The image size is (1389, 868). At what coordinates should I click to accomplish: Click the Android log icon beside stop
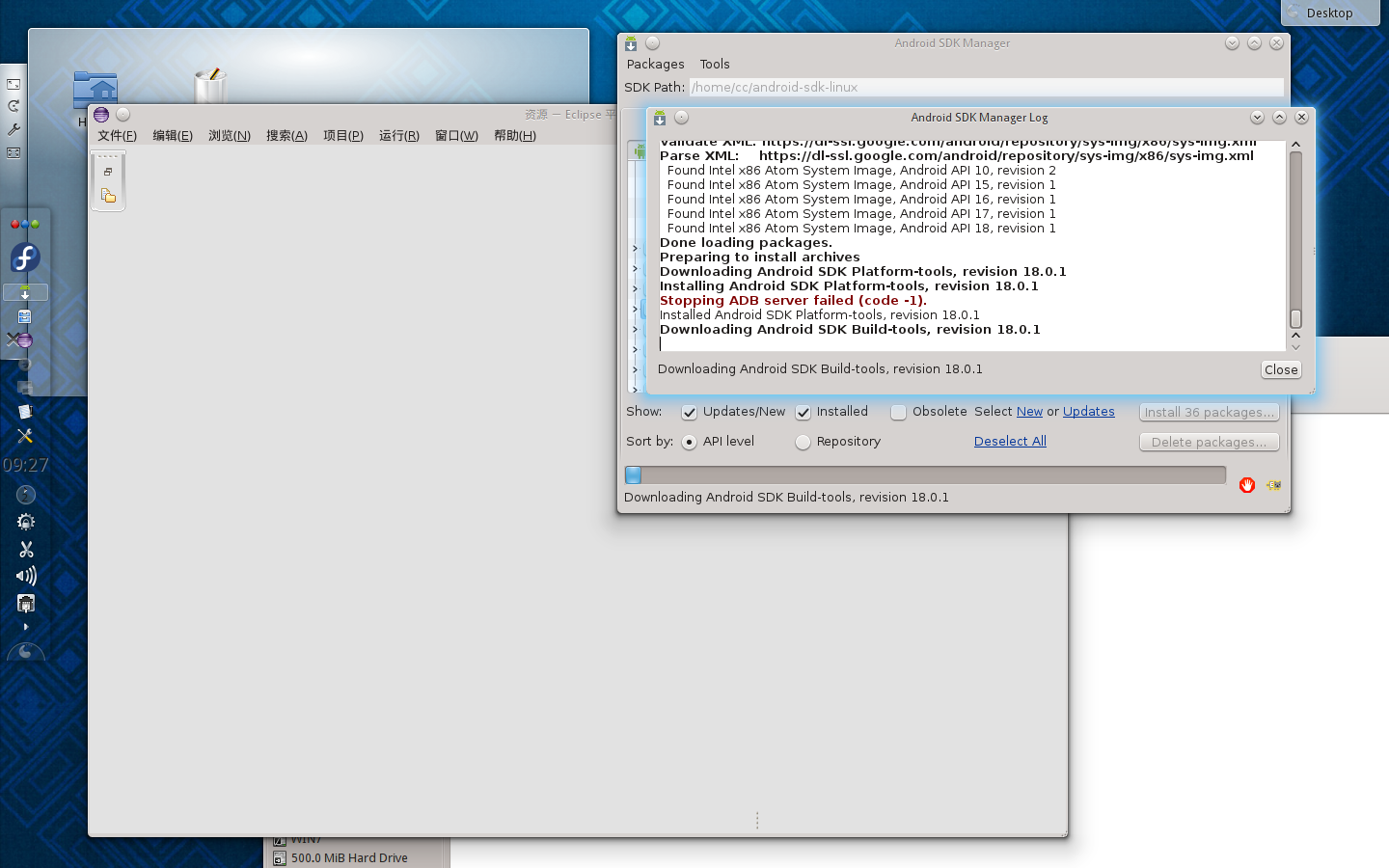(x=1274, y=485)
